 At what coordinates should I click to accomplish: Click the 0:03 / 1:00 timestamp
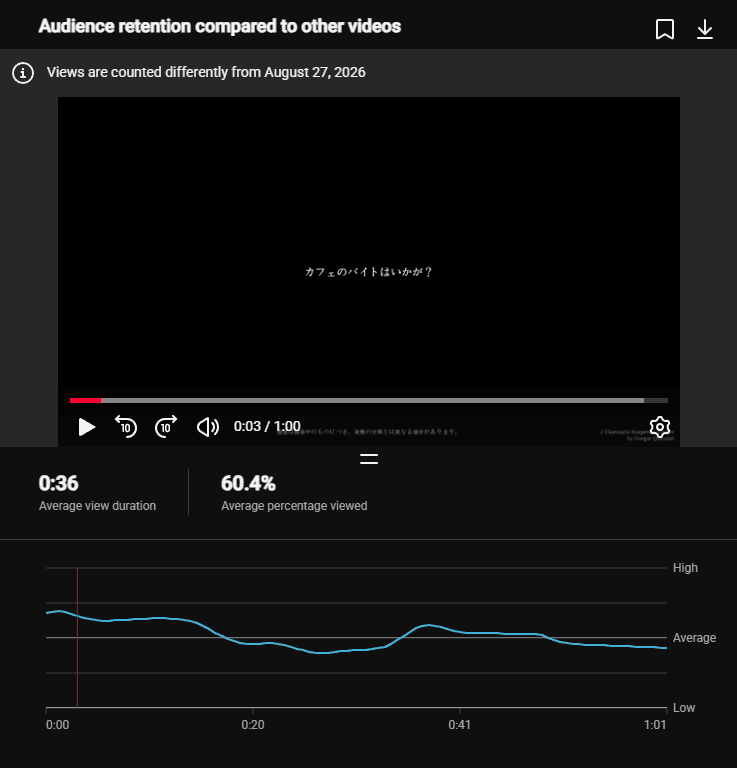click(x=267, y=426)
